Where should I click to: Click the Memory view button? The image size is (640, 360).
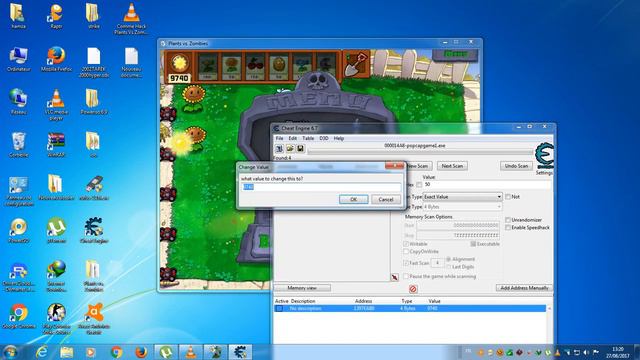coord(302,288)
